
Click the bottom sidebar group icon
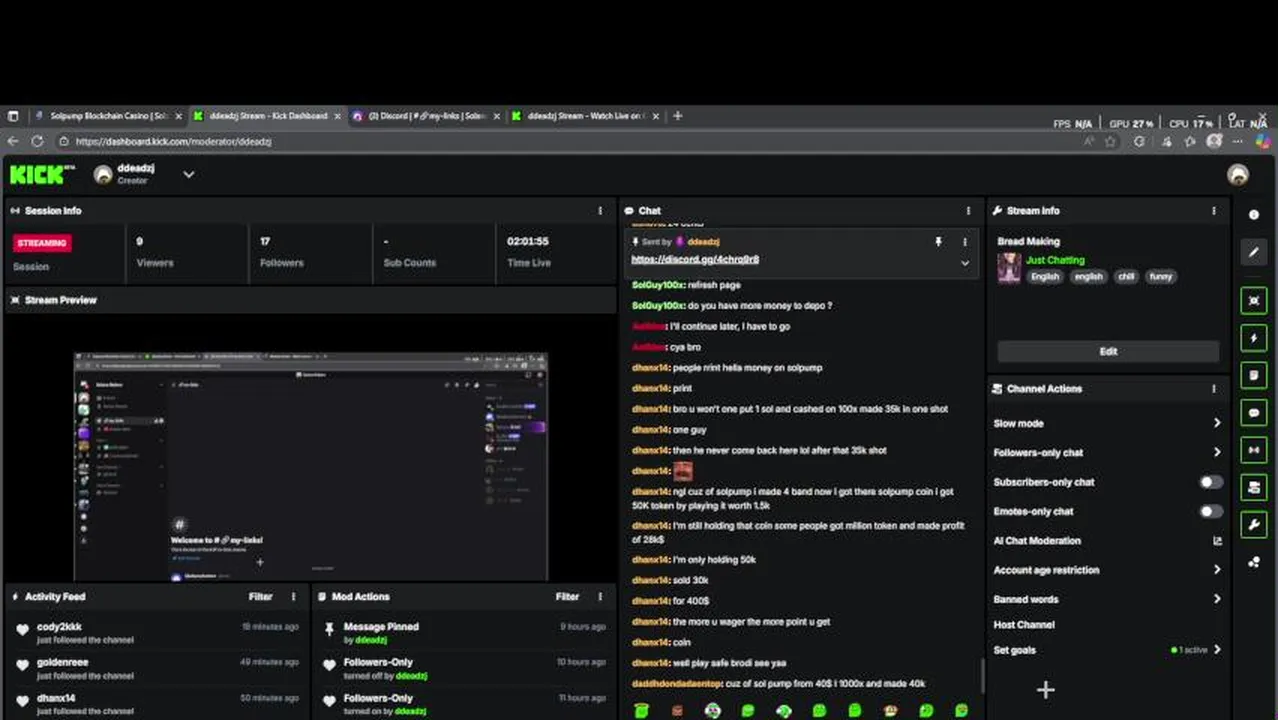1254,563
